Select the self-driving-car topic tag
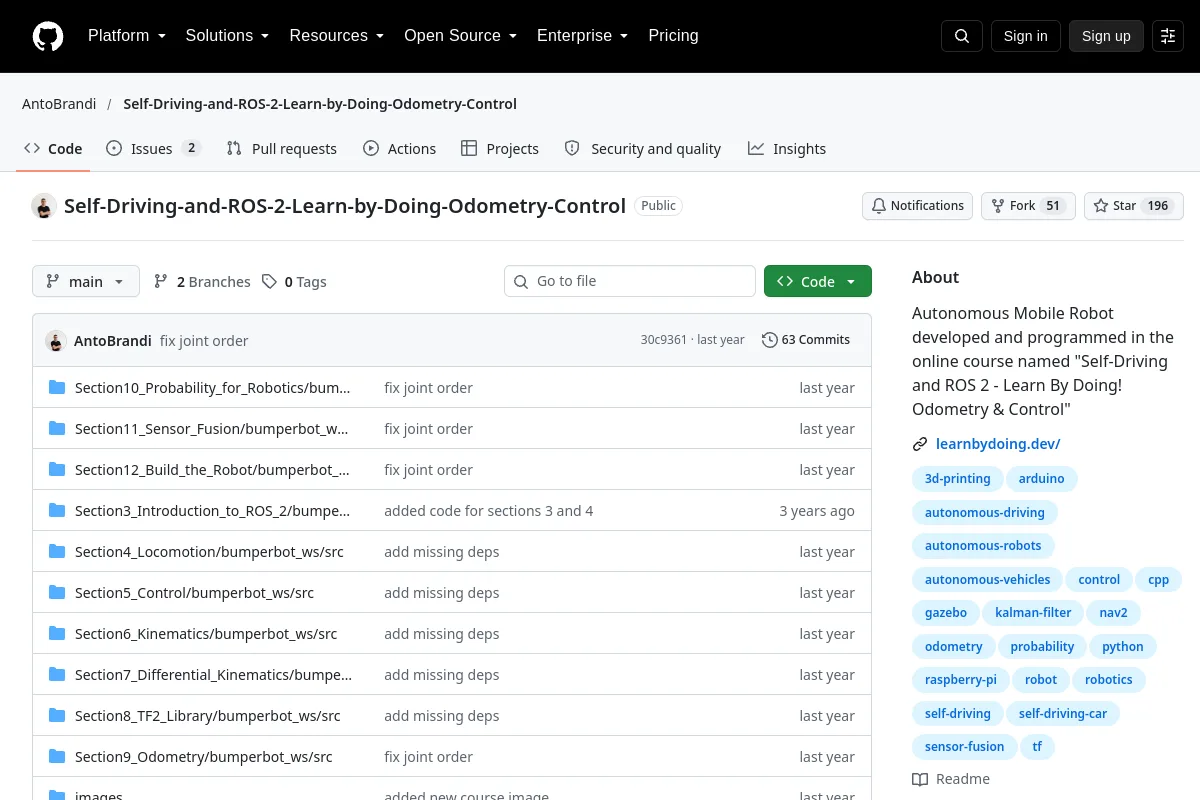 pos(1063,714)
